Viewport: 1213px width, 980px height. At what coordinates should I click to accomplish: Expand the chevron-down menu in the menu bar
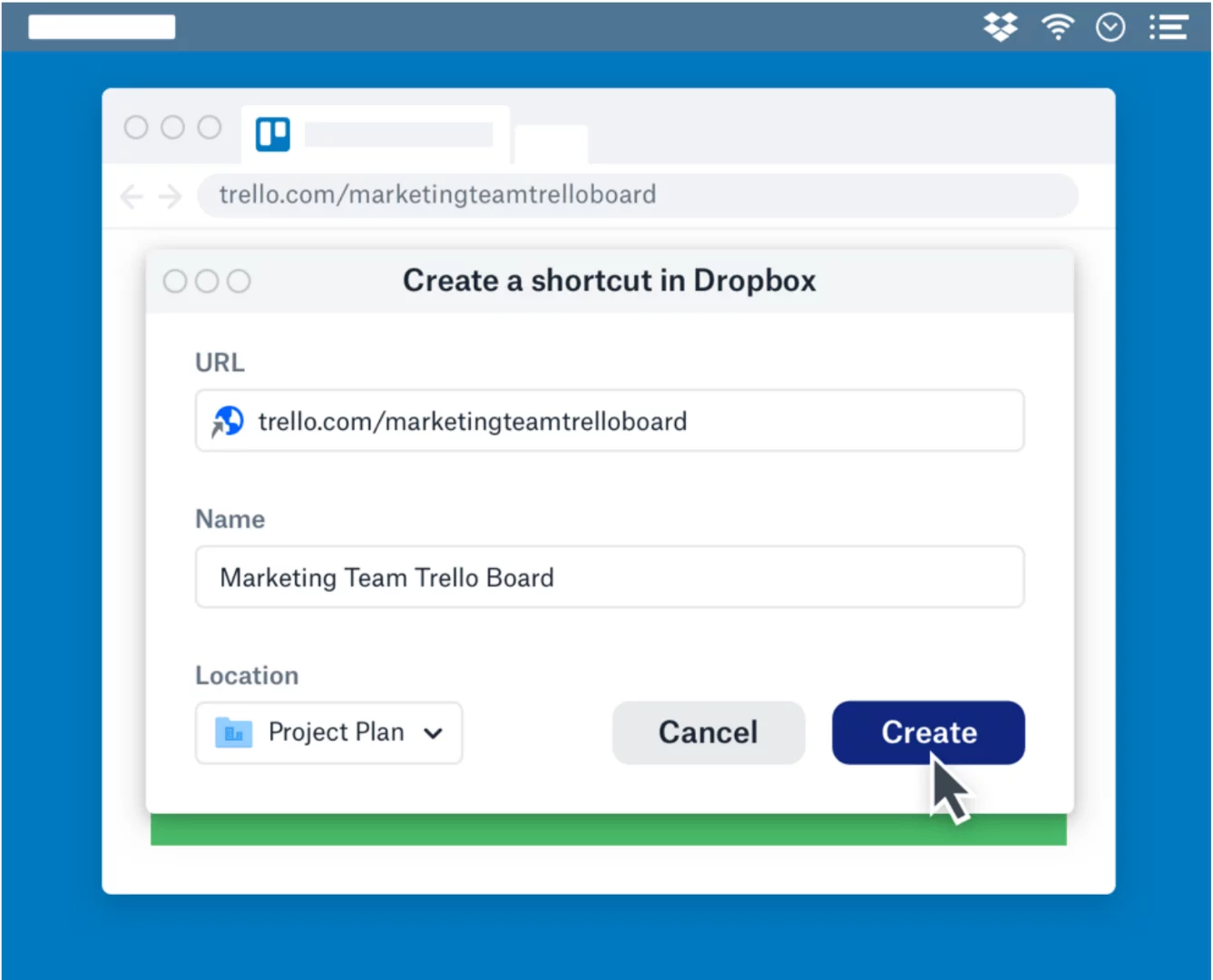(1110, 27)
